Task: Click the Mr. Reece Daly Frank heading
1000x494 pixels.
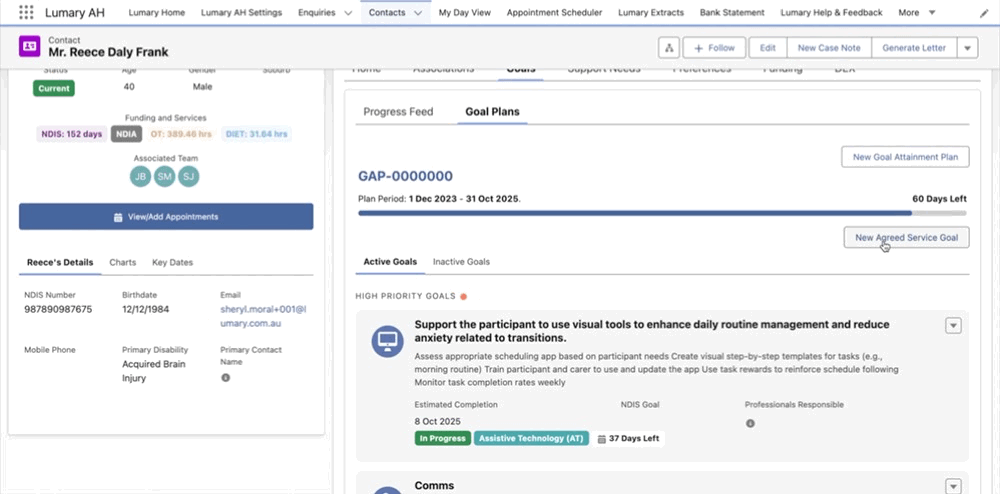Action: point(108,52)
